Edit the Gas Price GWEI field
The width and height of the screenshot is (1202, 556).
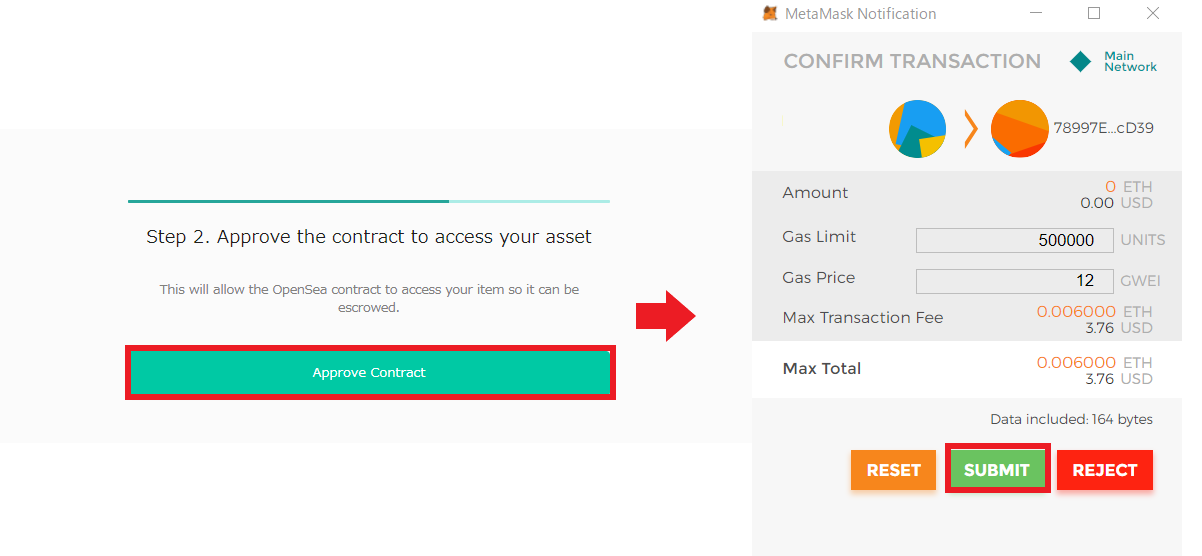pyautogui.click(x=1014, y=281)
